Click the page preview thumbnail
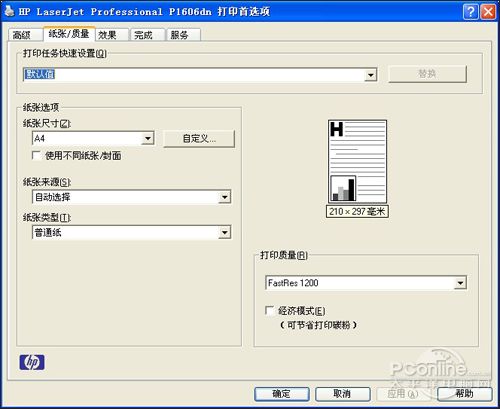The image size is (500, 409). [357, 161]
